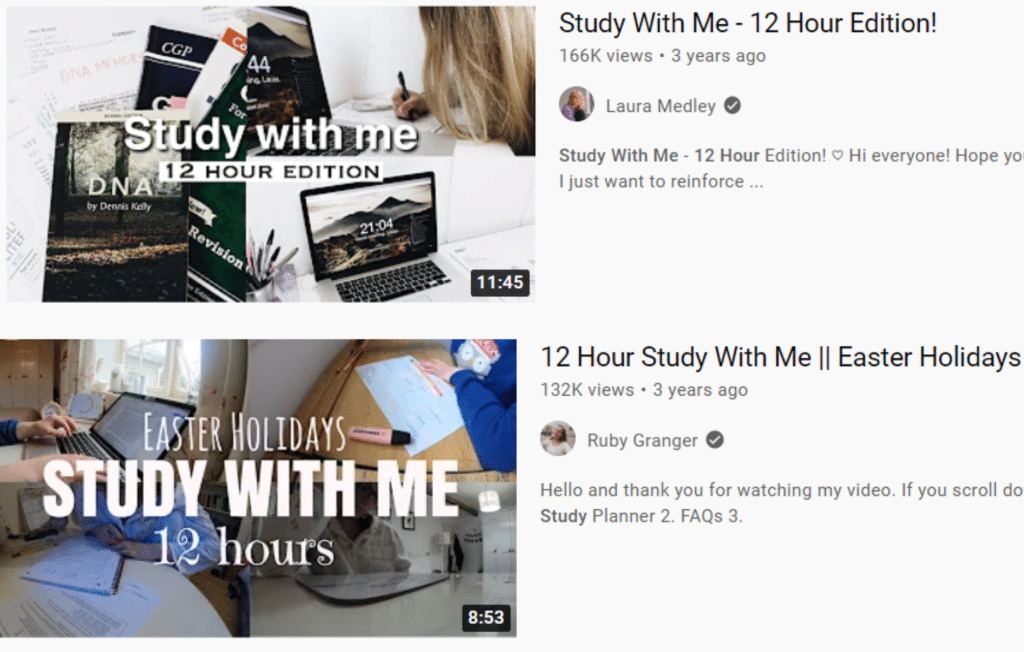Screen dimensions: 1024x652
Task: Click description starting 'Study With Me - 12 Hour Edition! Hi everyone'
Action: (x=791, y=155)
